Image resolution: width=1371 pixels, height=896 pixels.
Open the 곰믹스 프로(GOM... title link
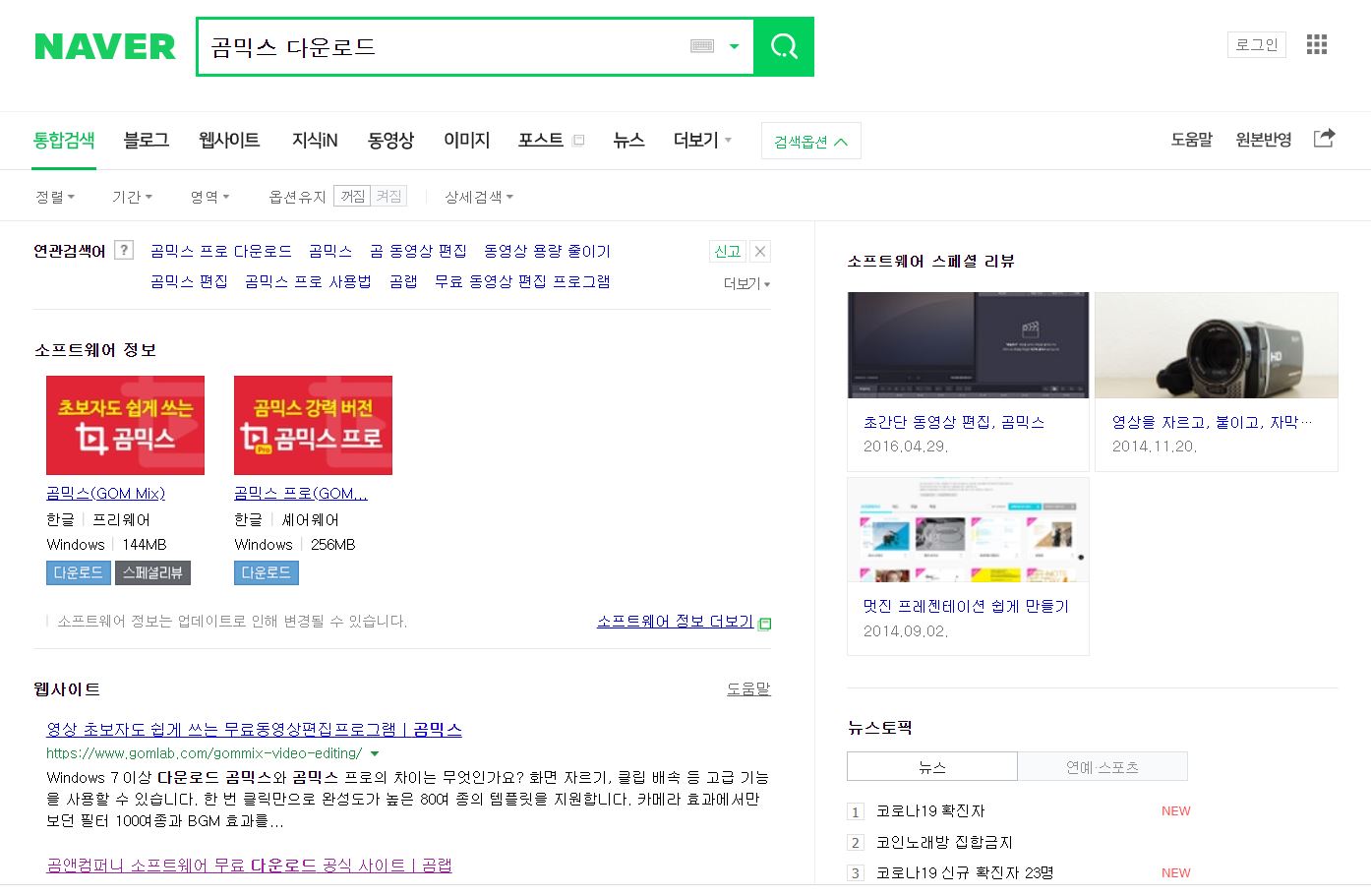tap(301, 493)
